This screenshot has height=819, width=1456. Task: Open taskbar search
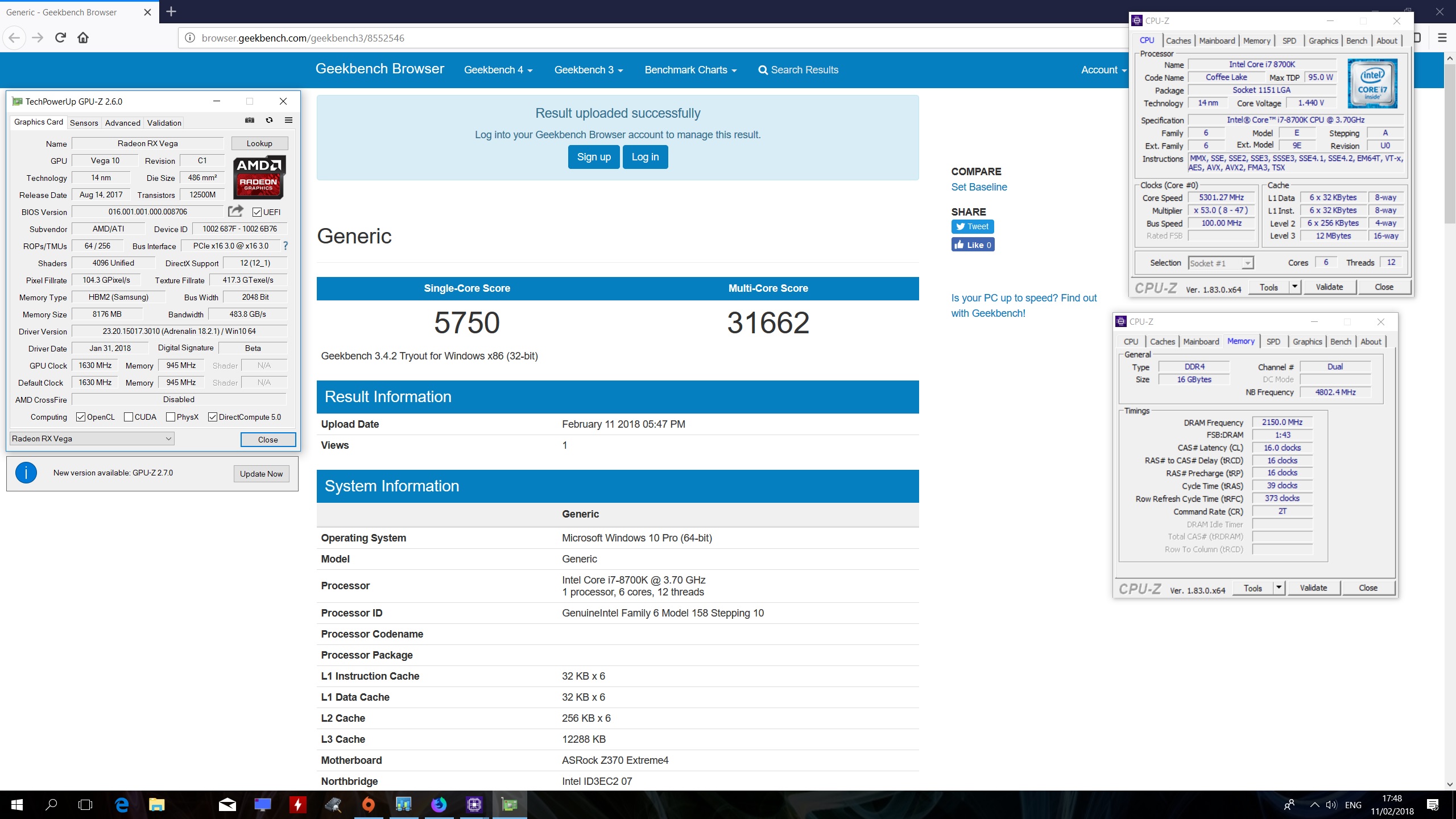pos(51,804)
